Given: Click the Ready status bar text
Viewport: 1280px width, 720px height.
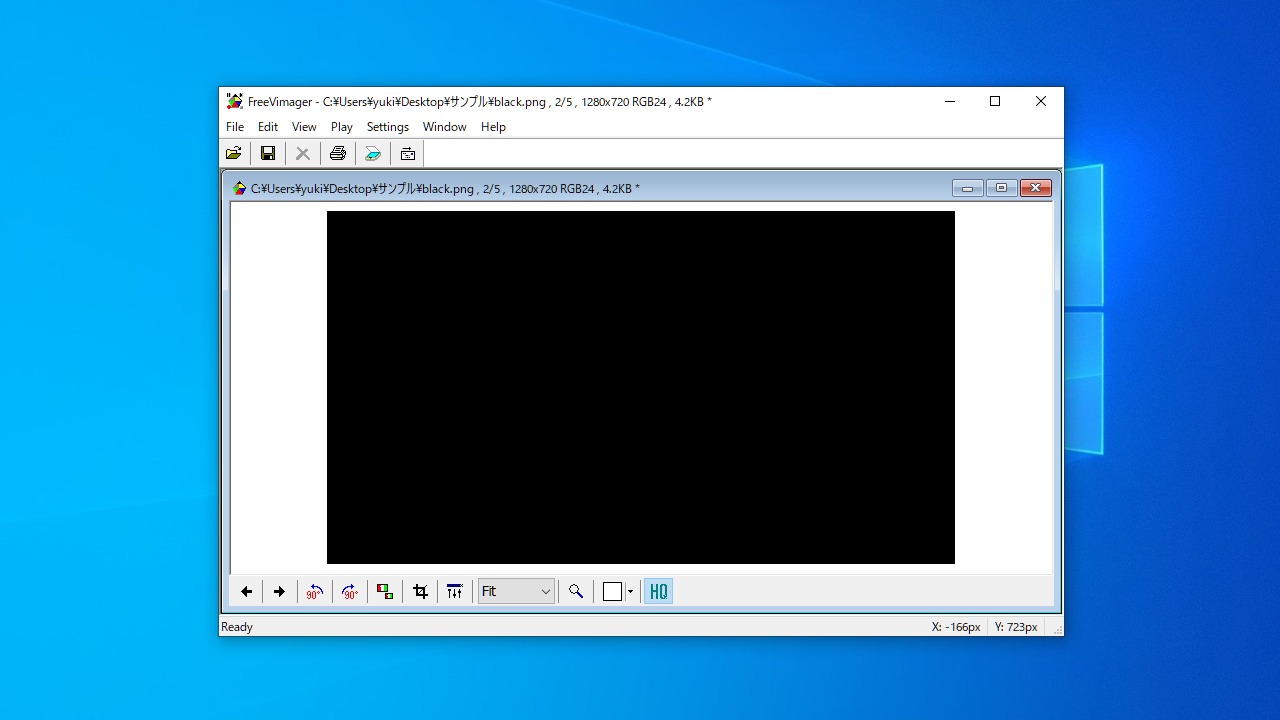Looking at the screenshot, I should [237, 627].
